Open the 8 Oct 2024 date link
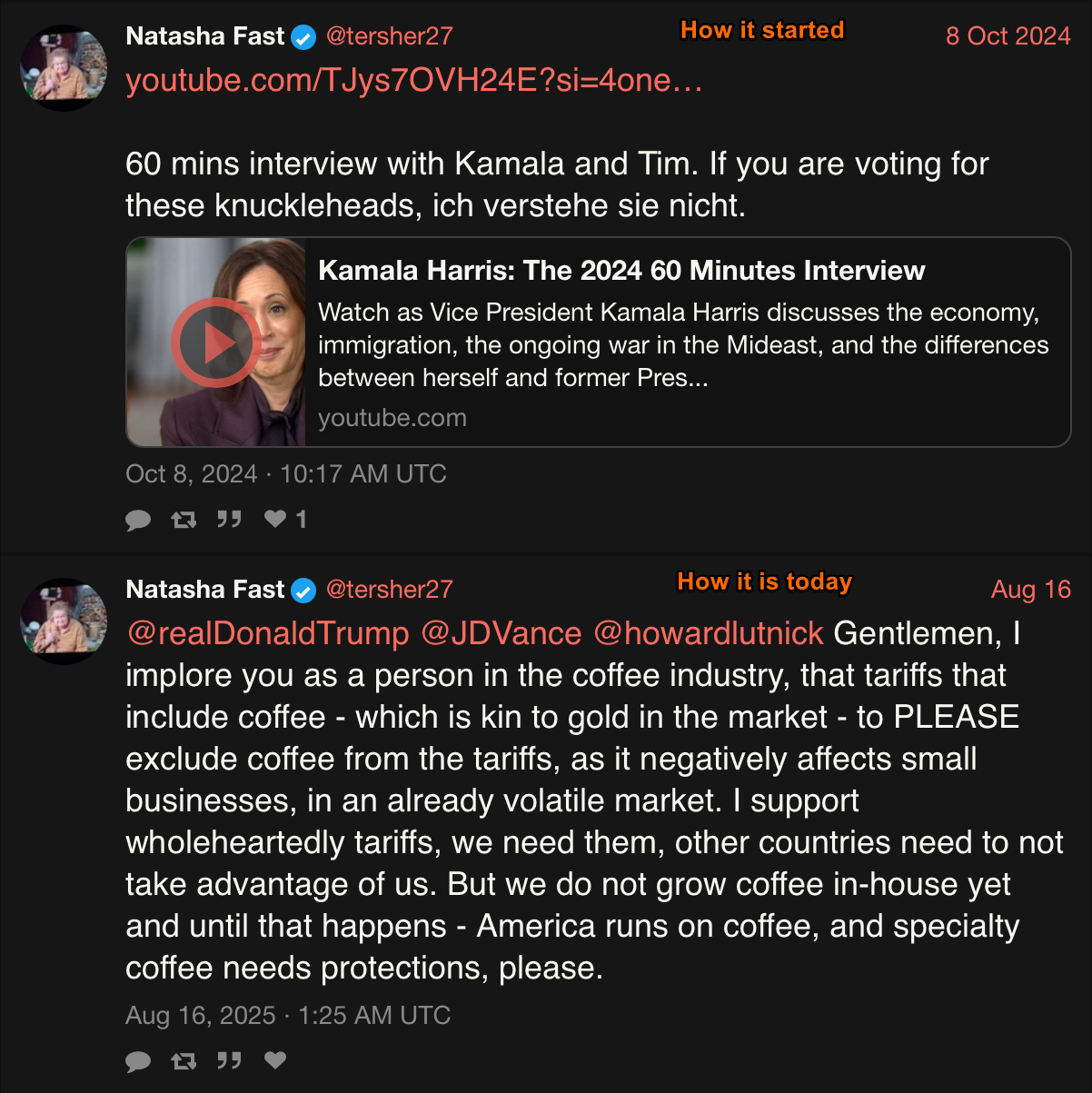Viewport: 1092px width, 1093px height. coord(1008,36)
